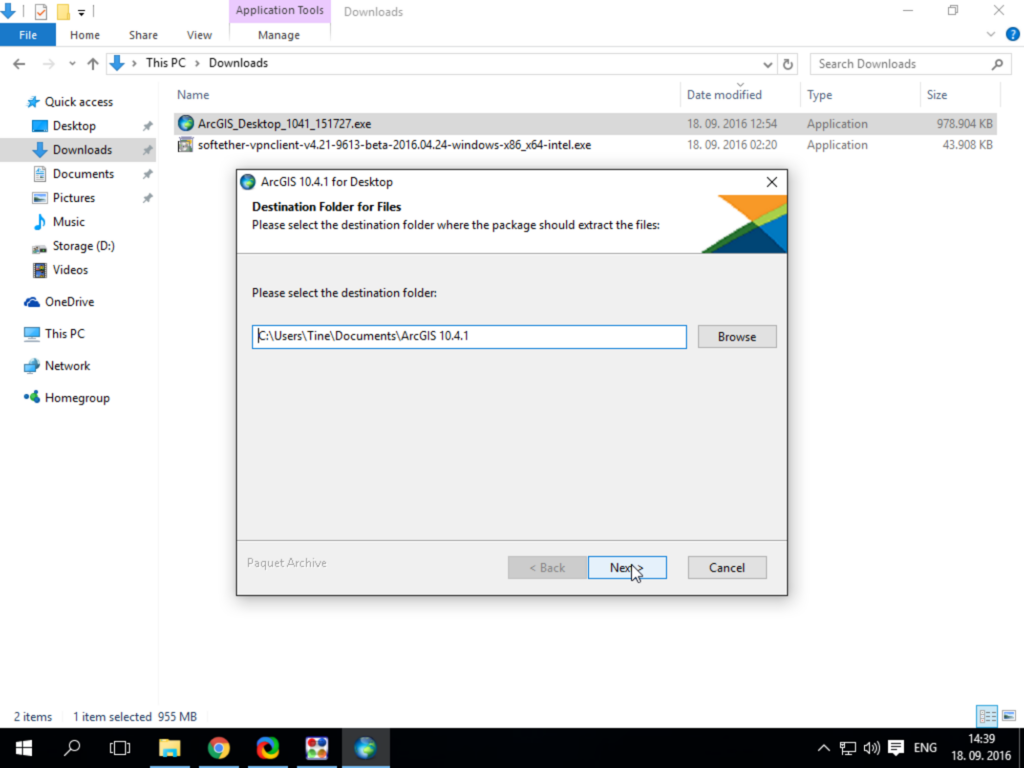This screenshot has width=1024, height=768.
Task: Refresh the Downloads folder view
Action: click(x=788, y=64)
